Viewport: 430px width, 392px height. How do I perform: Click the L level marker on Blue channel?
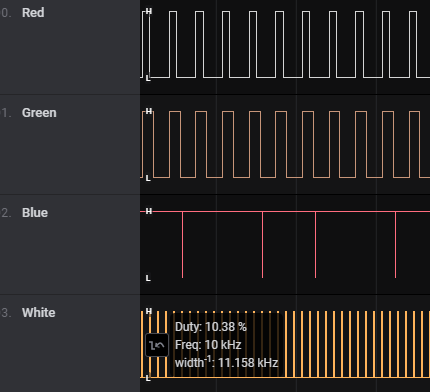[148, 278]
